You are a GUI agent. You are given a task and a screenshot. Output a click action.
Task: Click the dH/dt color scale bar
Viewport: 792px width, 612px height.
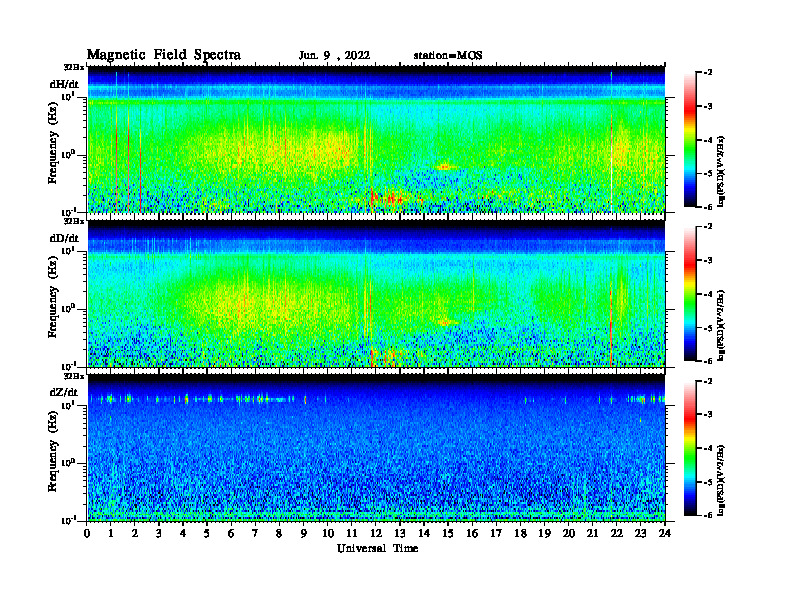coord(689,140)
